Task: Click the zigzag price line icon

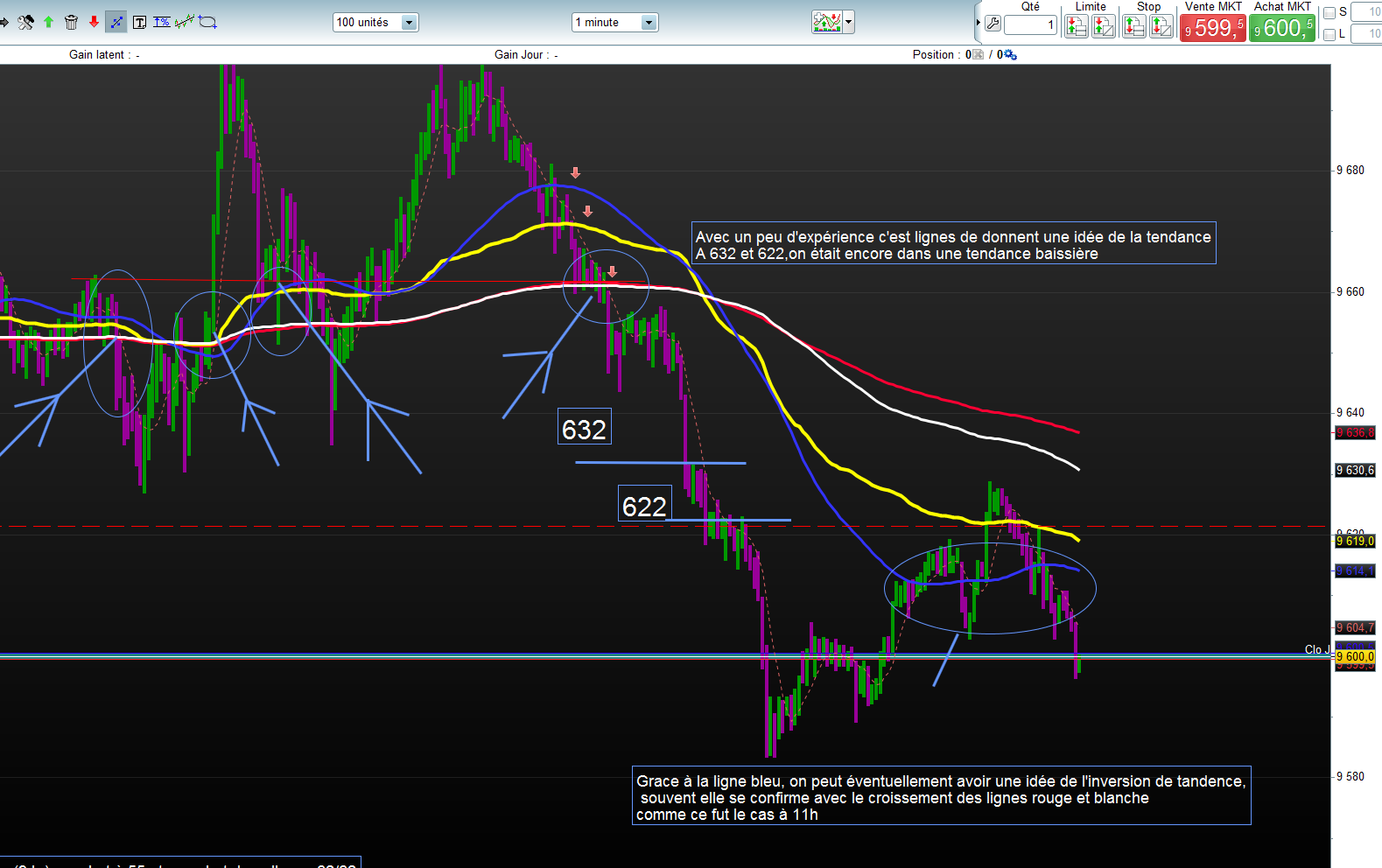Action: pyautogui.click(x=185, y=22)
